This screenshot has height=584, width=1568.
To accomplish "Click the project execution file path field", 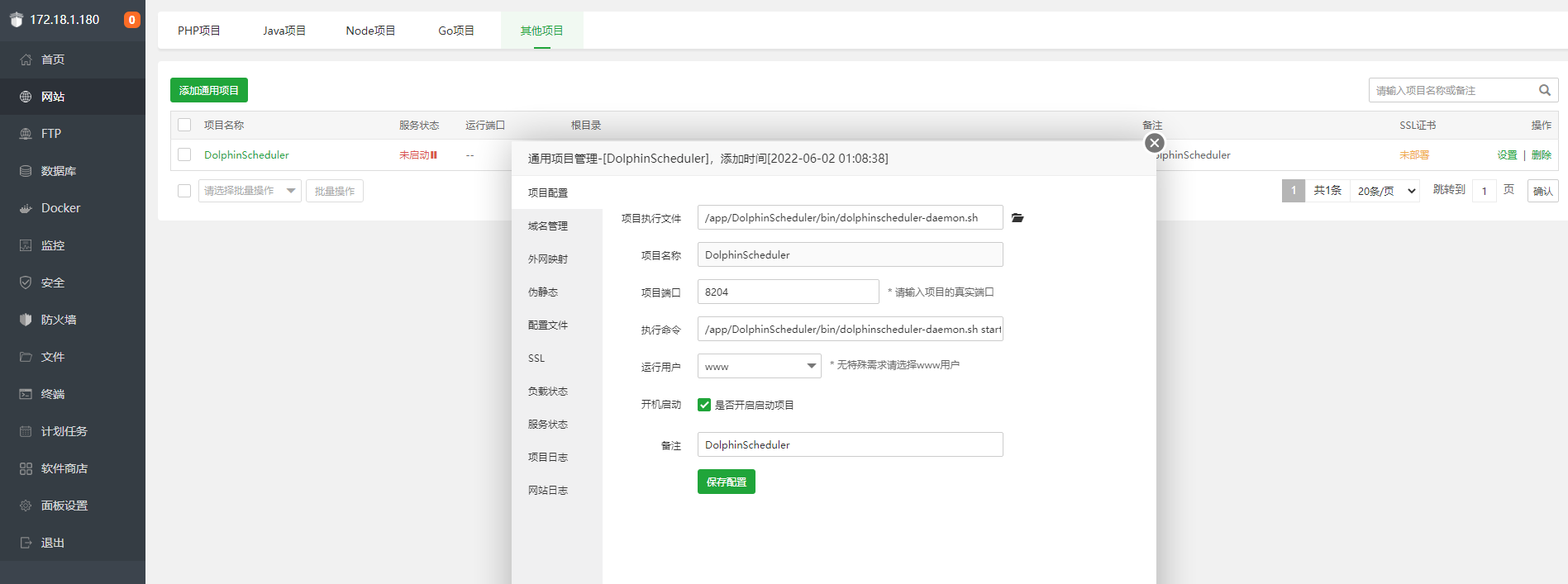I will pos(851,217).
